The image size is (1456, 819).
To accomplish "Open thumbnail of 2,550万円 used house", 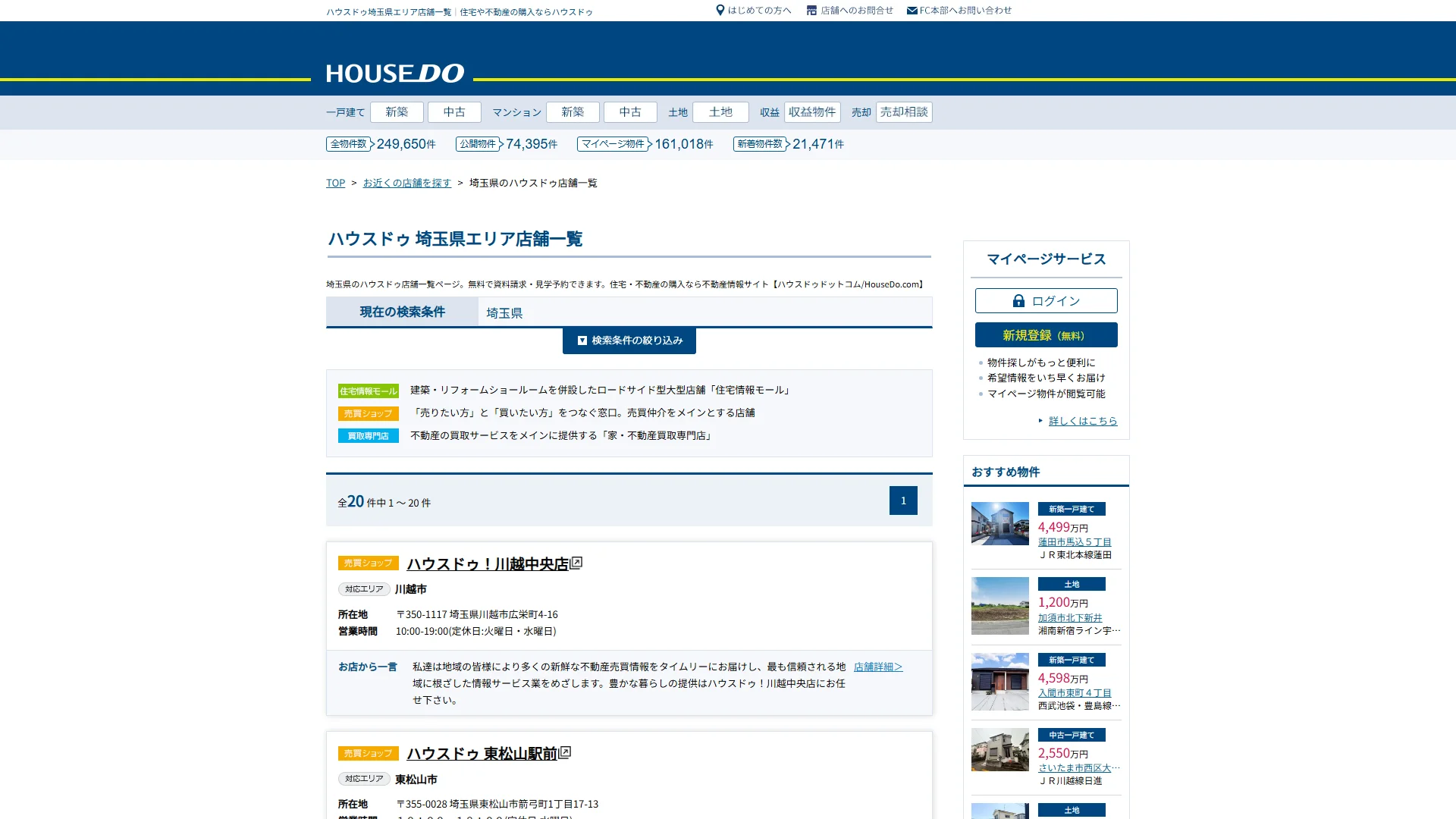I will tap(1000, 750).
